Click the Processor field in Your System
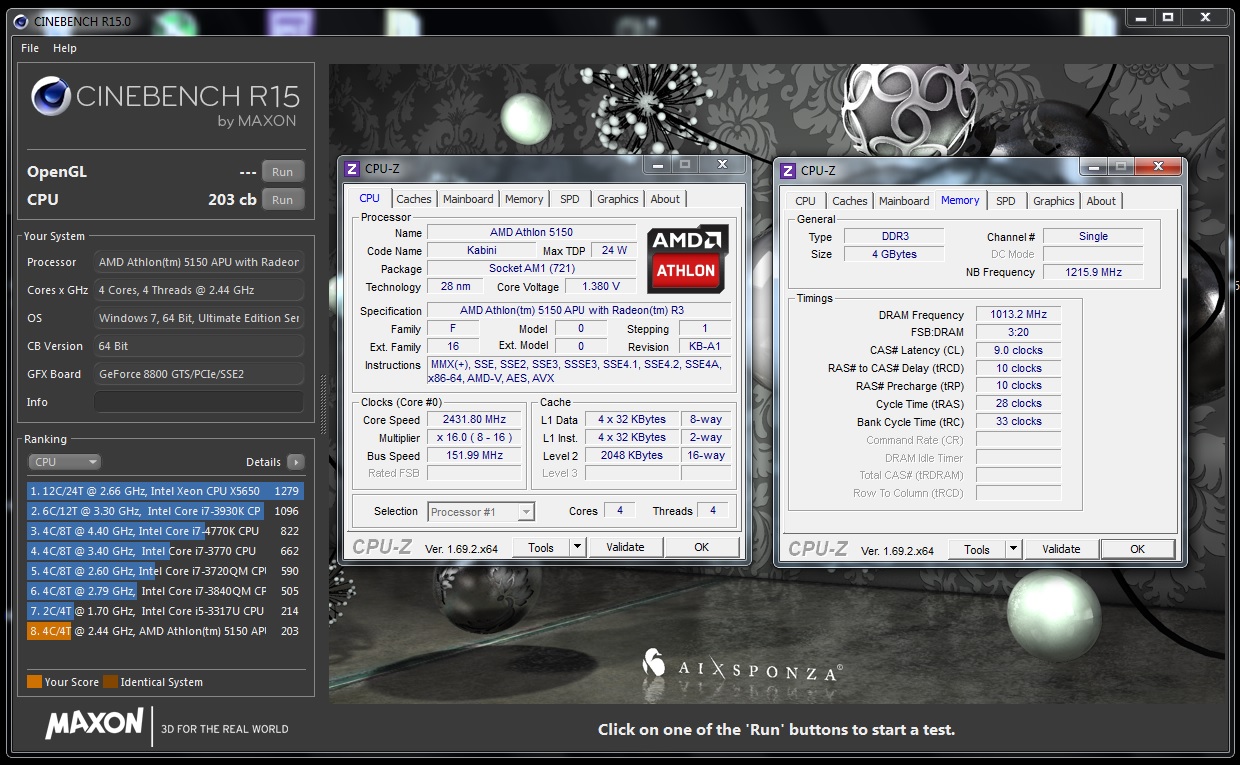The width and height of the screenshot is (1240, 765). 199,262
